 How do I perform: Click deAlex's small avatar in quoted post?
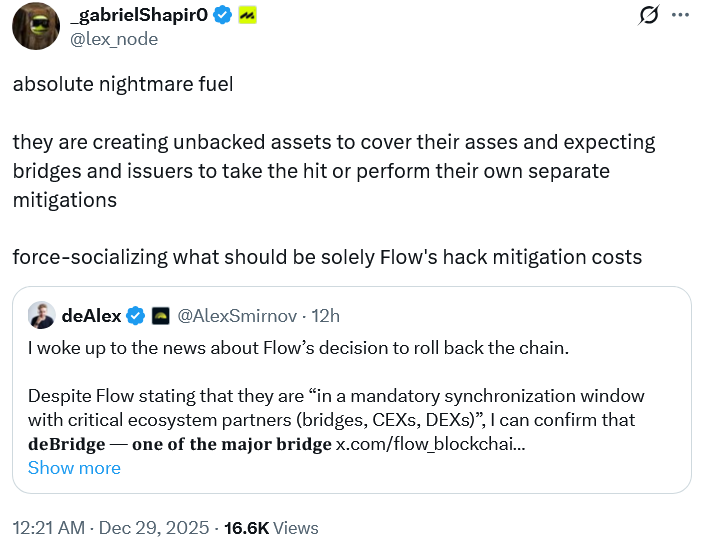[41, 316]
